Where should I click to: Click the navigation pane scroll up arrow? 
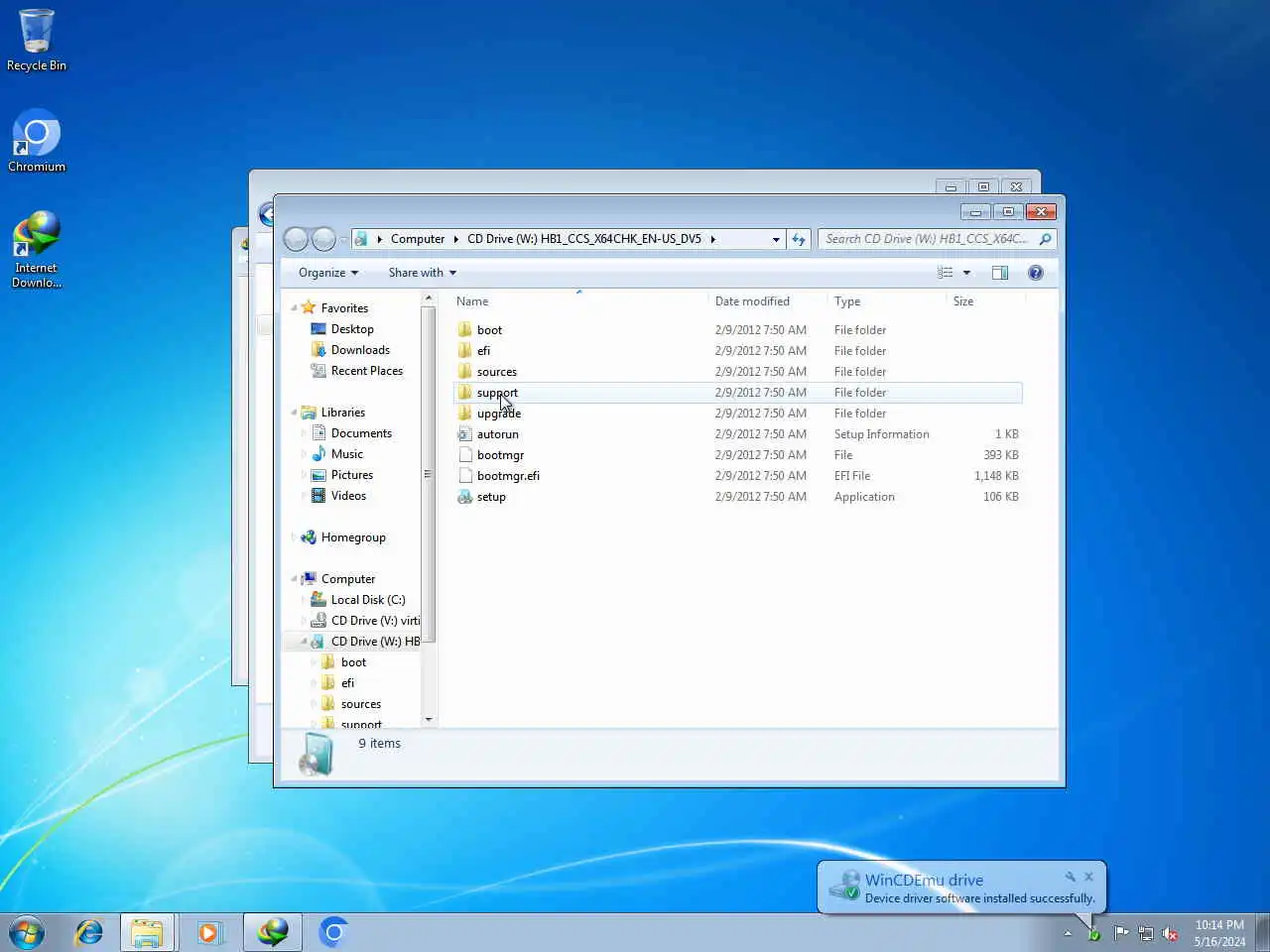[x=429, y=297]
